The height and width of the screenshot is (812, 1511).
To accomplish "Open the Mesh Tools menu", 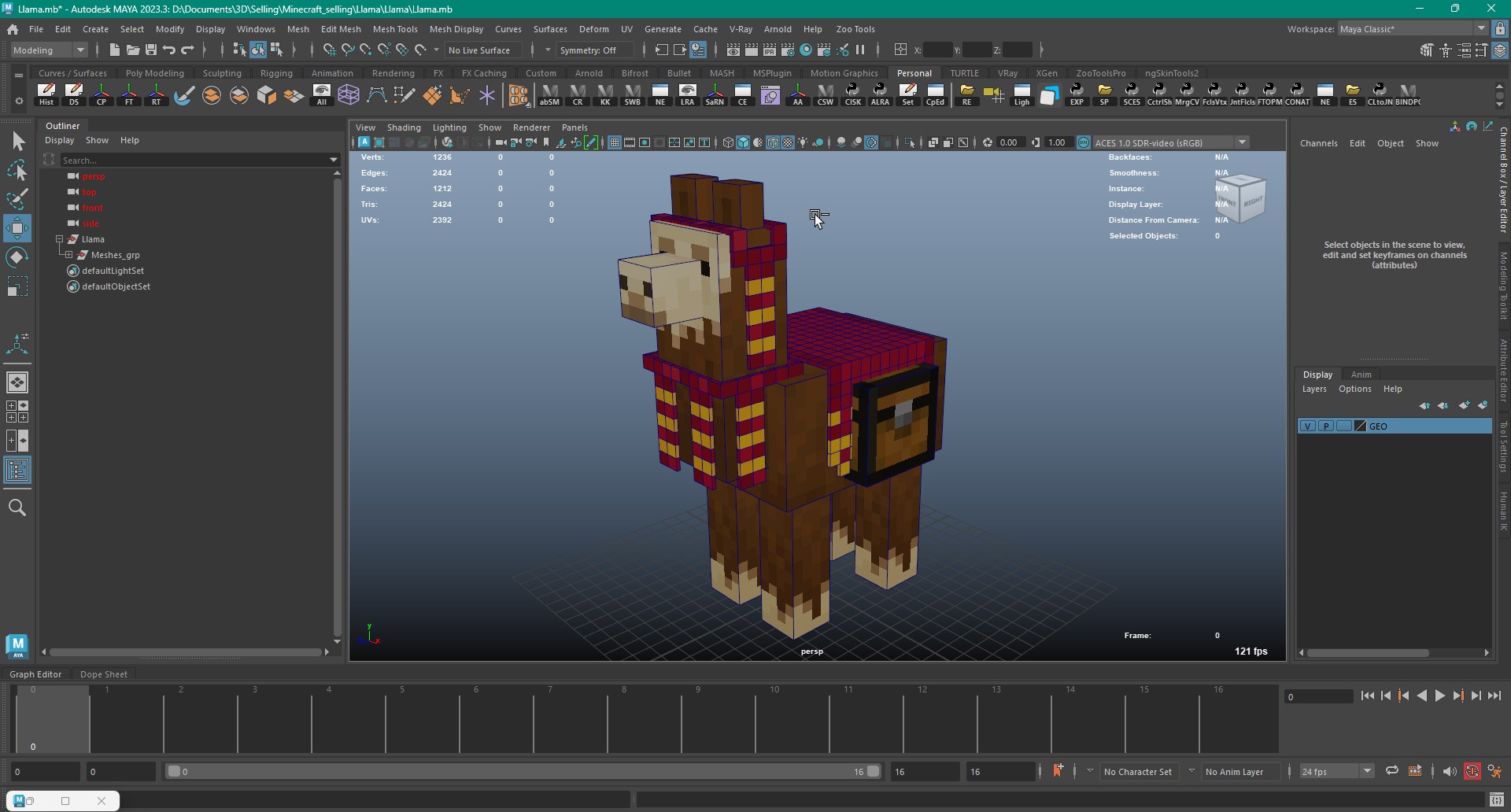I will 395,29.
